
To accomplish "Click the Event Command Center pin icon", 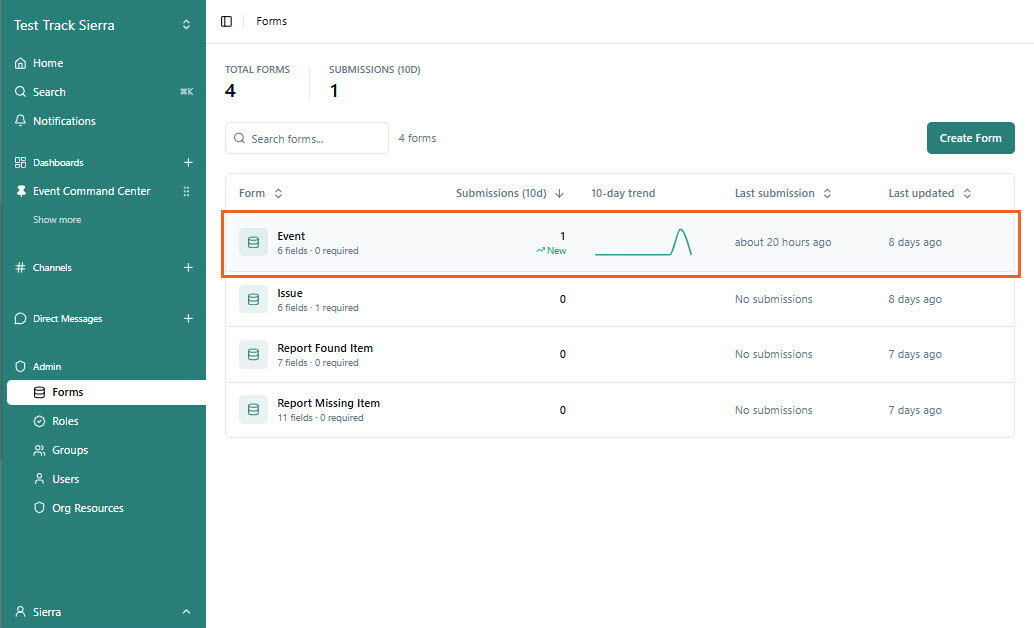I will point(20,191).
